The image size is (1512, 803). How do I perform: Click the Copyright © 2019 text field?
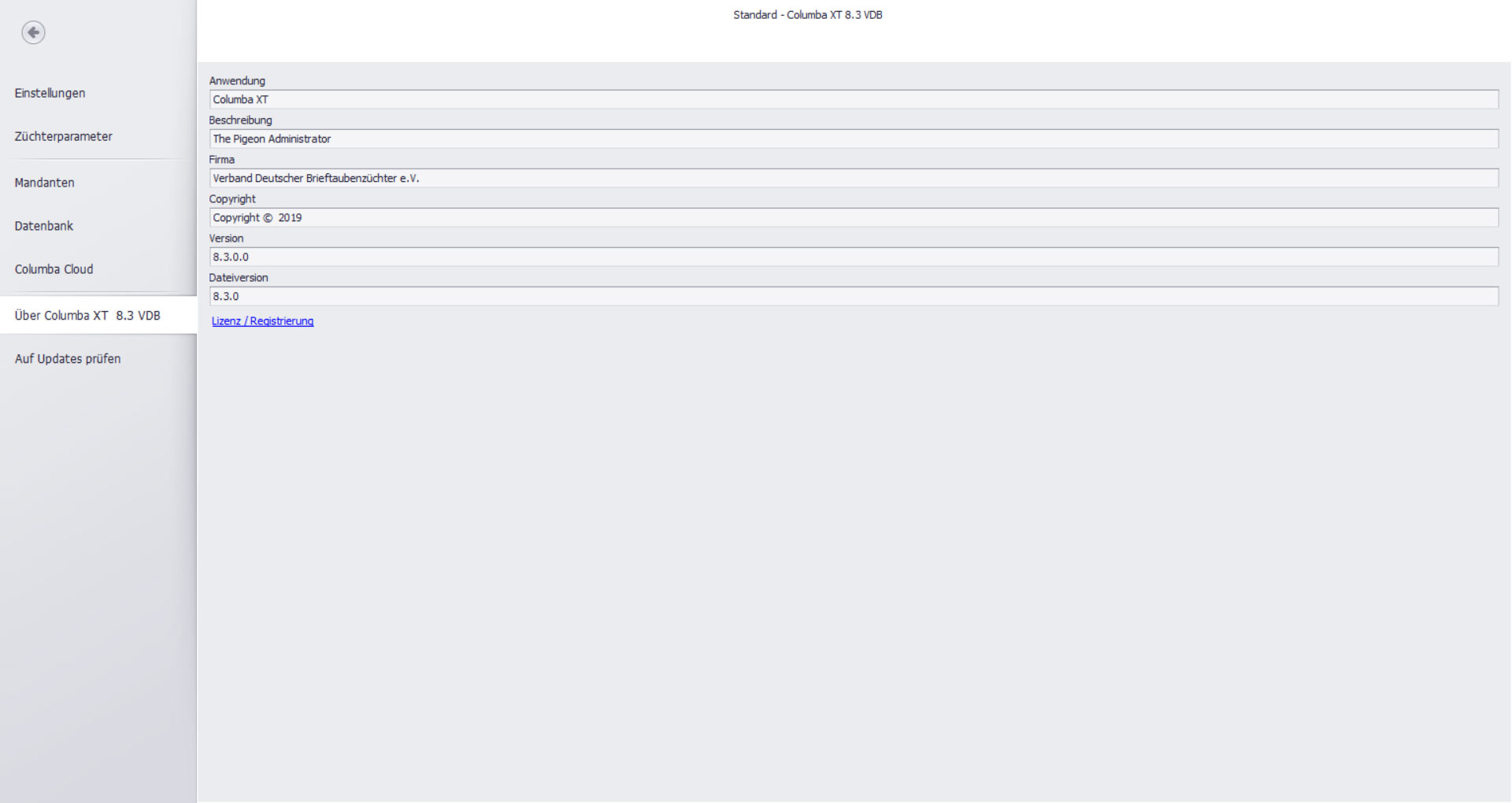[x=854, y=217]
